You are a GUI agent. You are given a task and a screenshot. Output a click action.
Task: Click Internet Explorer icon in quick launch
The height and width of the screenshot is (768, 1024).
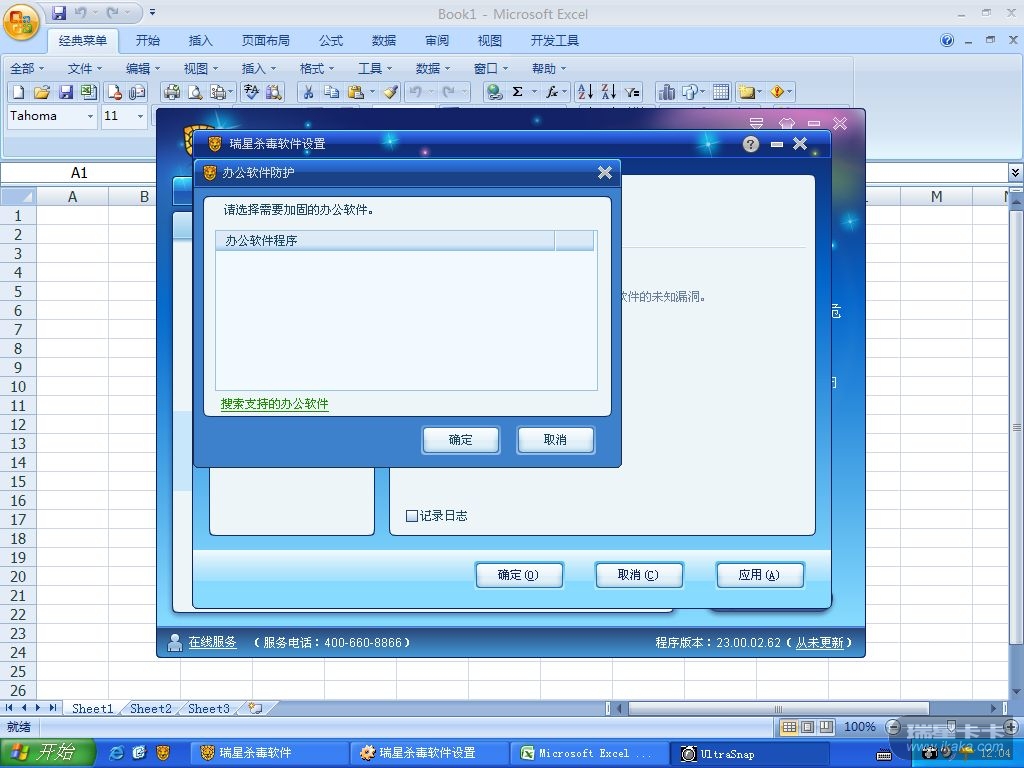pos(117,753)
